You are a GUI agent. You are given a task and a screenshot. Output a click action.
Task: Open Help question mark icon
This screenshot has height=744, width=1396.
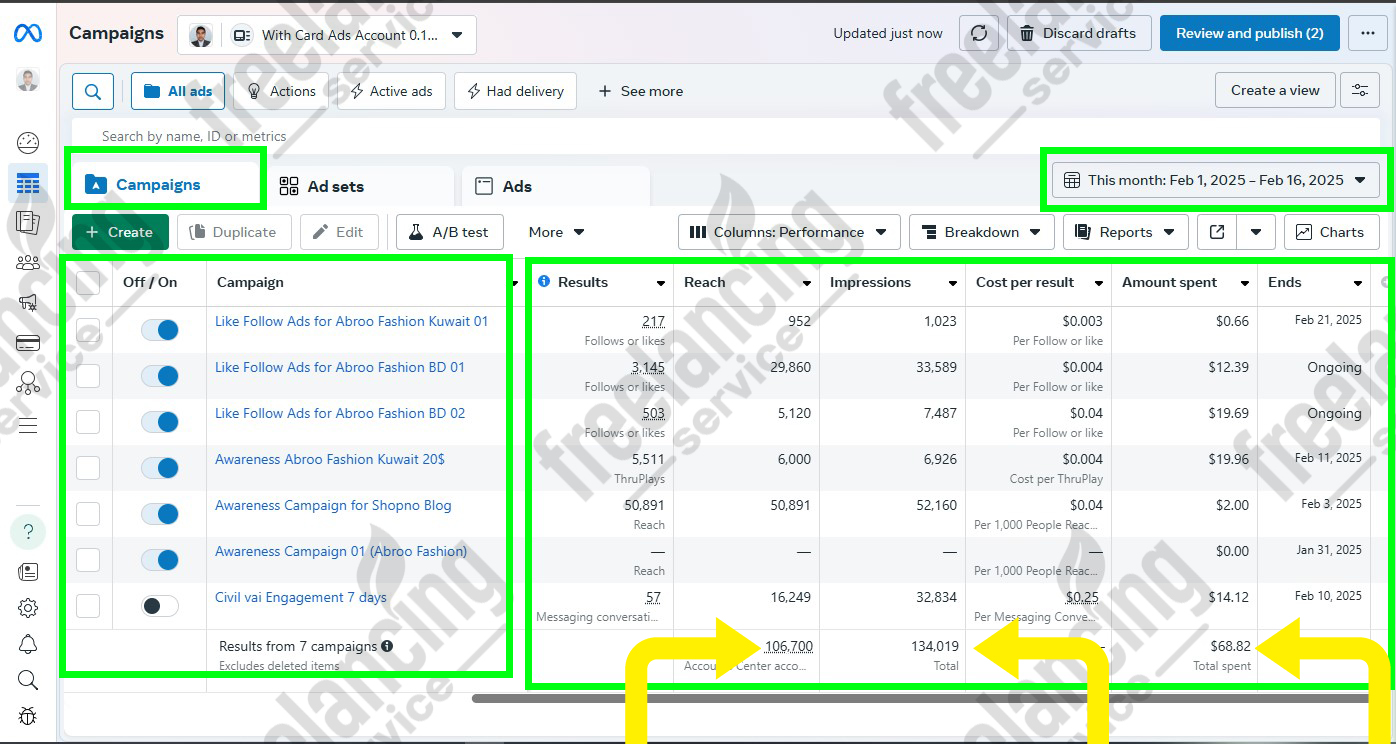tap(28, 531)
